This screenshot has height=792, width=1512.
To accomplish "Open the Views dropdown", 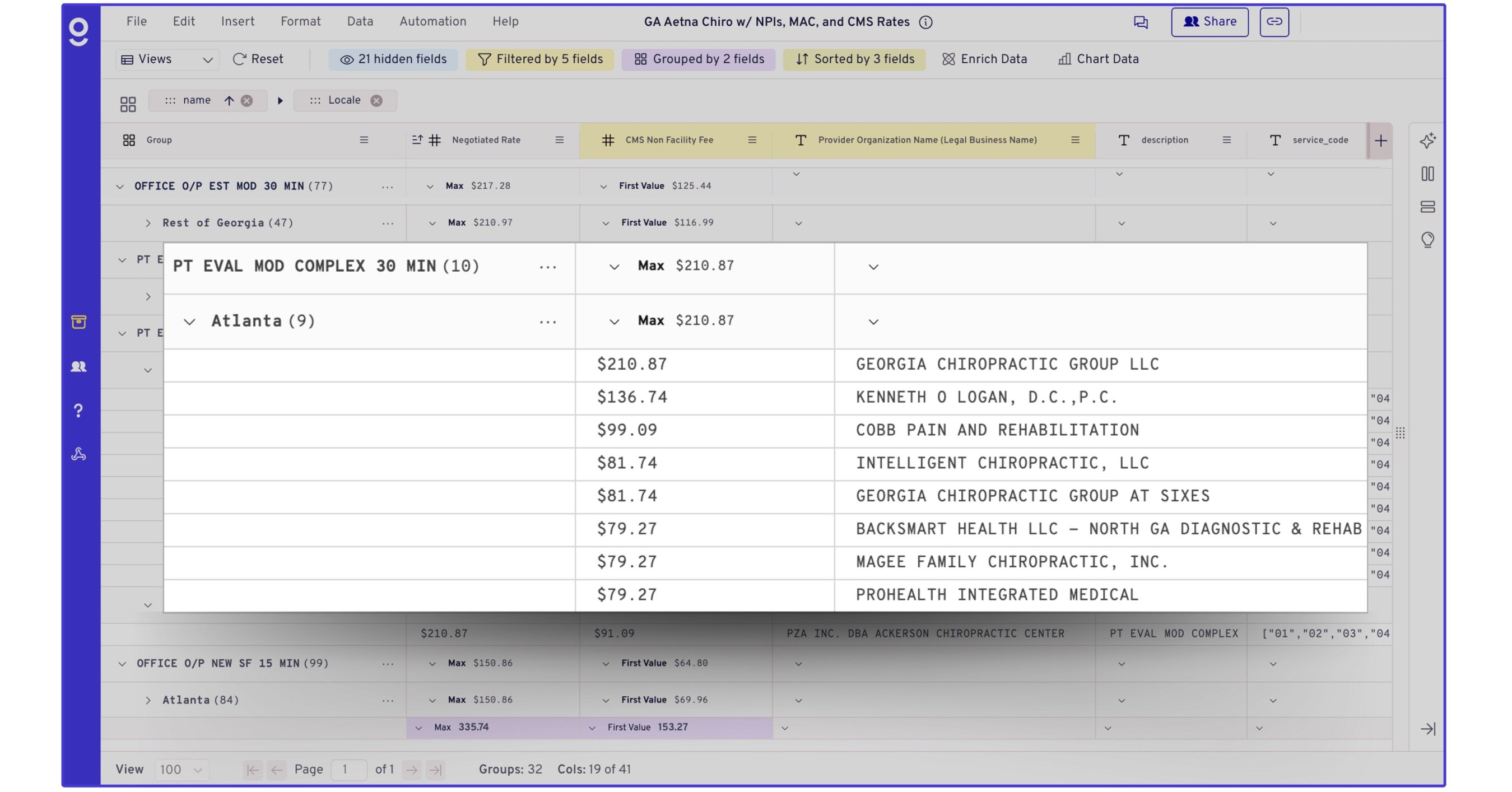I will (x=167, y=59).
